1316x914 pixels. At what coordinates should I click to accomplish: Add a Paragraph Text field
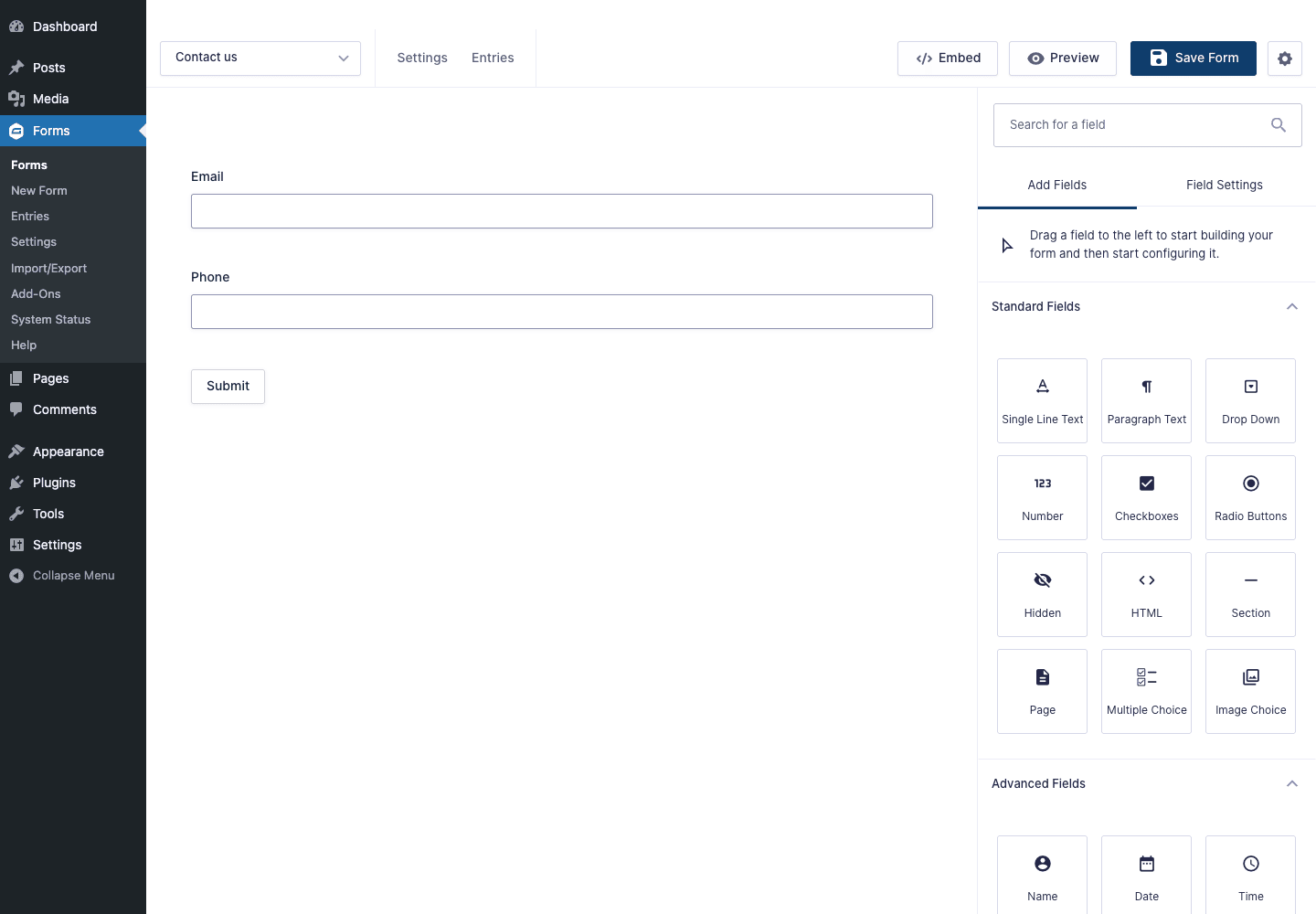click(1146, 400)
